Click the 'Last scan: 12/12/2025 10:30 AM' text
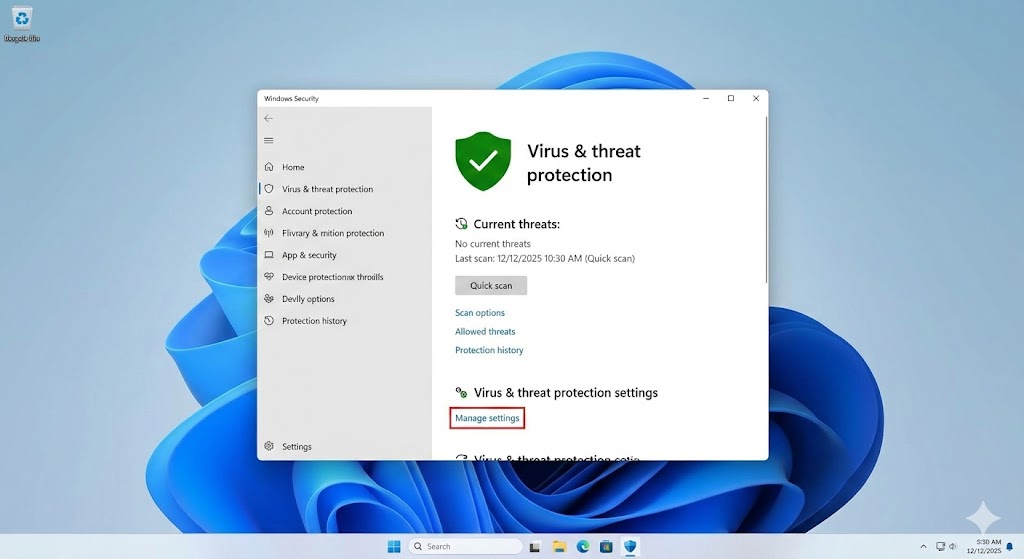This screenshot has width=1024, height=559. (519, 259)
